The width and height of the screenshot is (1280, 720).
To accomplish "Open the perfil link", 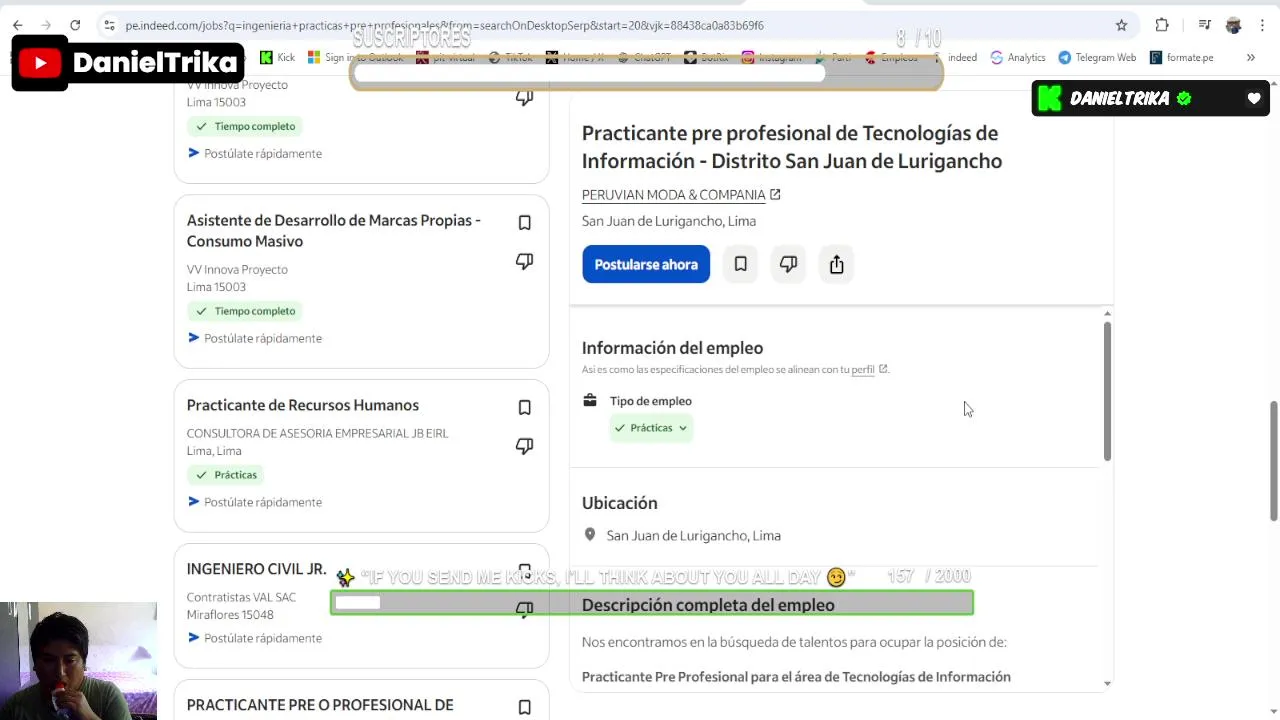I will coord(863,370).
